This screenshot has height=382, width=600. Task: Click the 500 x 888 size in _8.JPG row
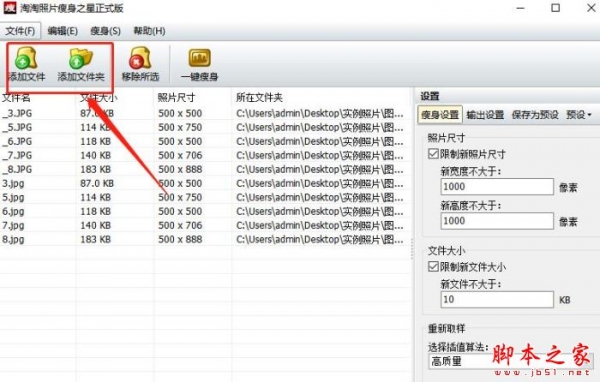coord(180,169)
